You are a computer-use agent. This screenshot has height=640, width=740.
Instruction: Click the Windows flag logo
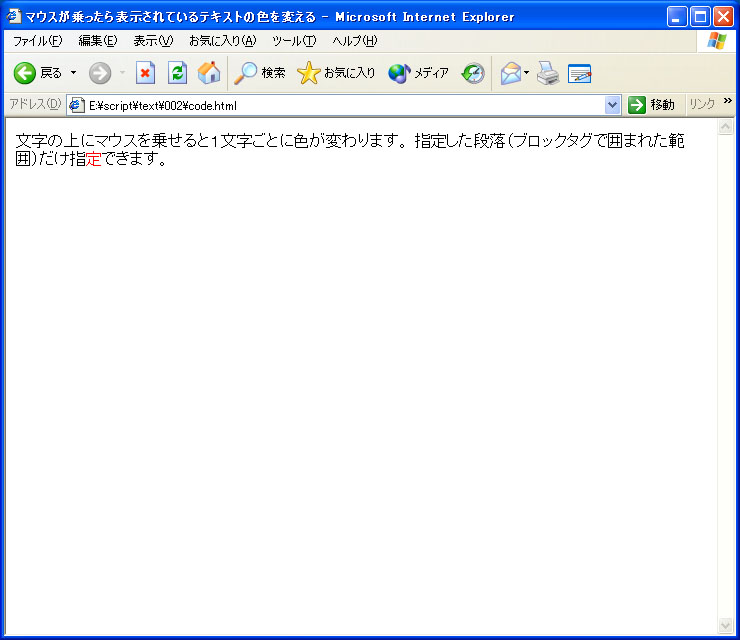716,41
